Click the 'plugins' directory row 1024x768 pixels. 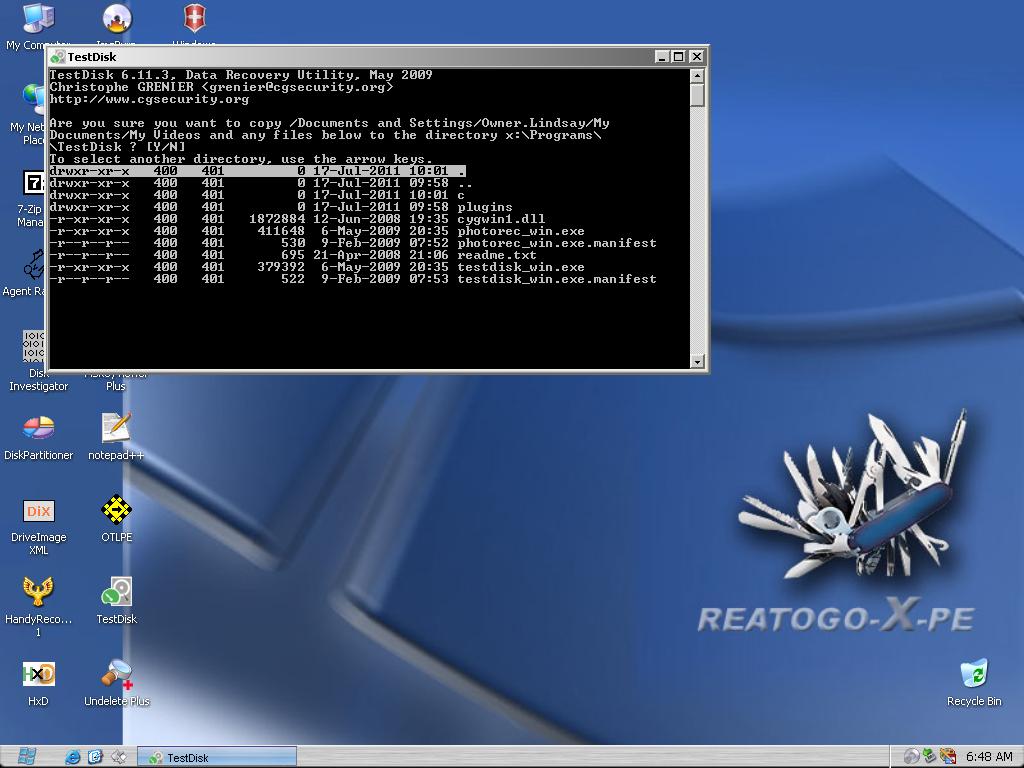coord(281,207)
